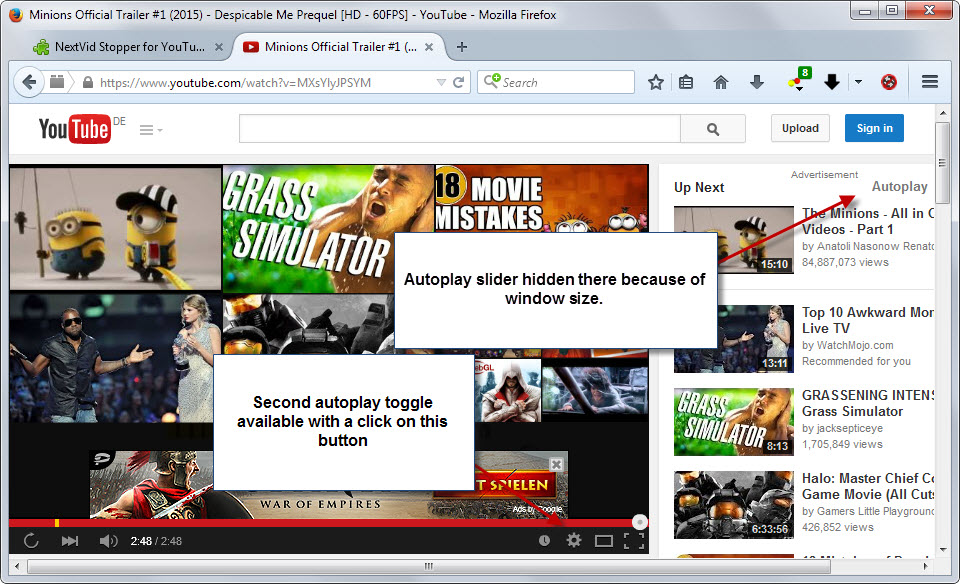Click the YouTube search magnifier button
This screenshot has width=960, height=584.
click(x=713, y=129)
